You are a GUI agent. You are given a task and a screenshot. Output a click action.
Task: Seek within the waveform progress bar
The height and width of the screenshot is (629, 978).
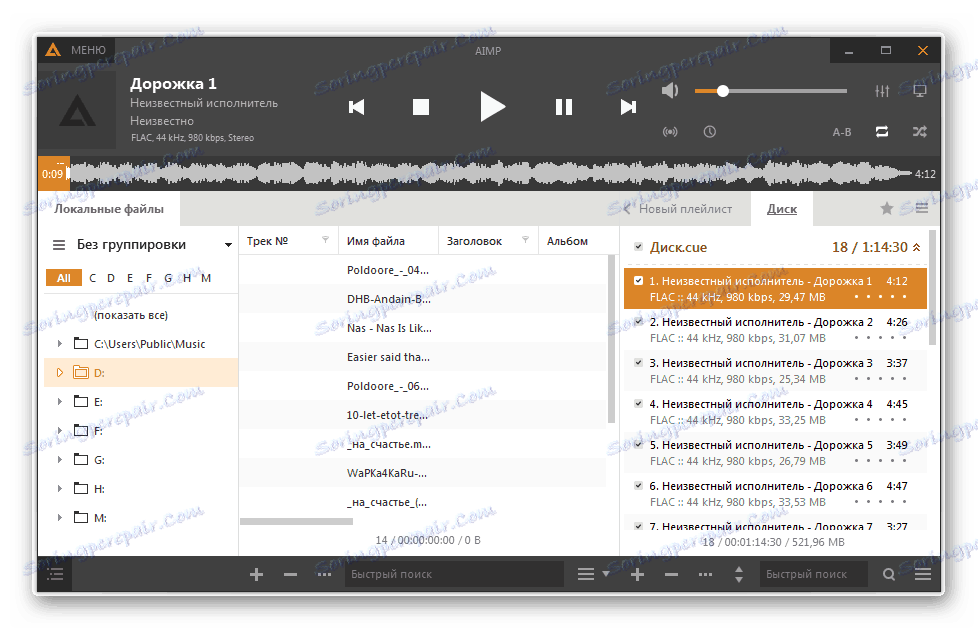(x=490, y=174)
